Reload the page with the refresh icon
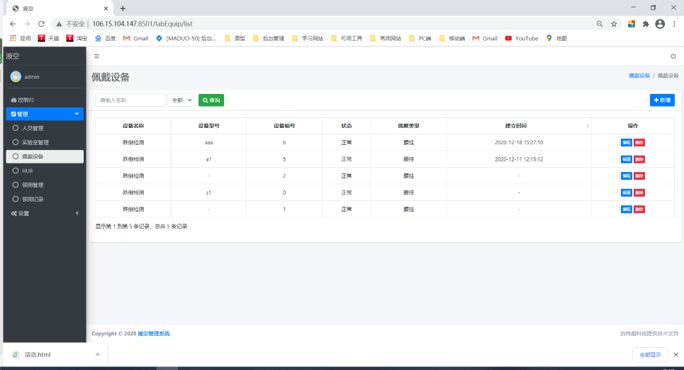This screenshot has width=684, height=370. [41, 24]
